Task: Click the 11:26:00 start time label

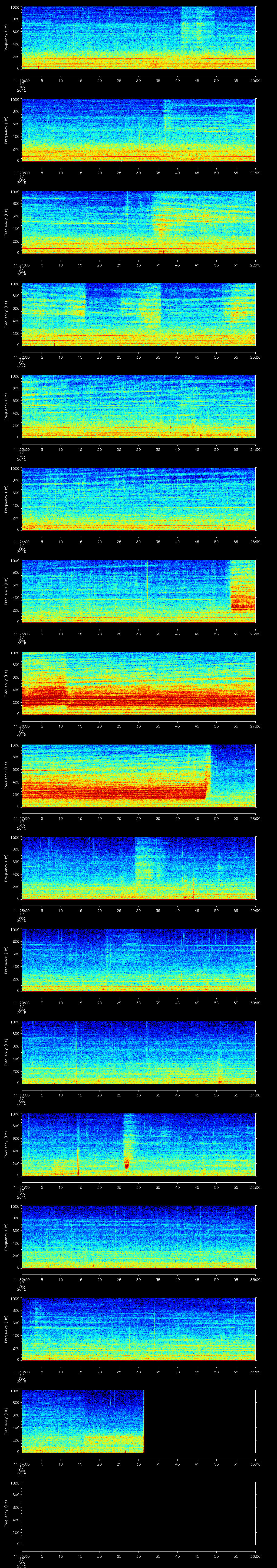Action: coord(21,726)
